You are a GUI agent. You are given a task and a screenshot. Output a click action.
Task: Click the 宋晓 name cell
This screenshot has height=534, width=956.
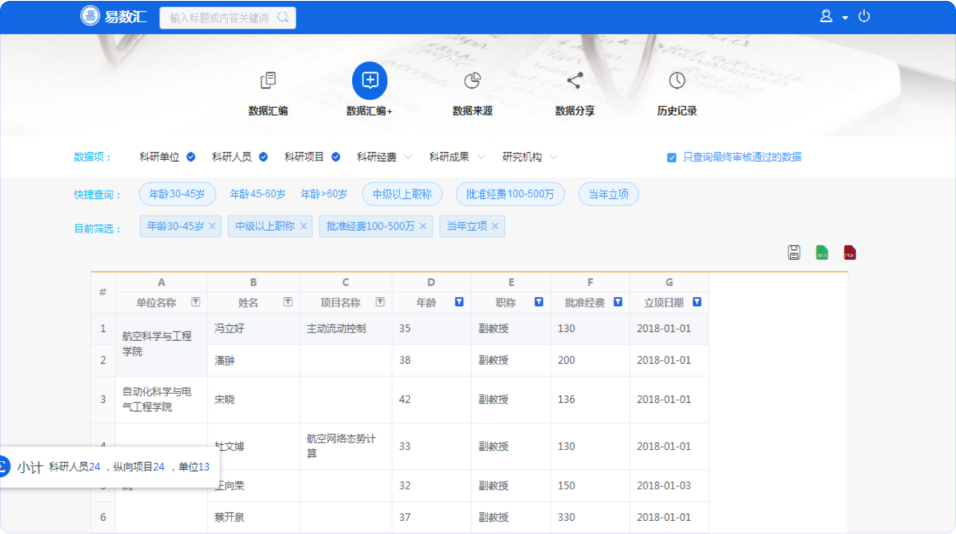(254, 399)
